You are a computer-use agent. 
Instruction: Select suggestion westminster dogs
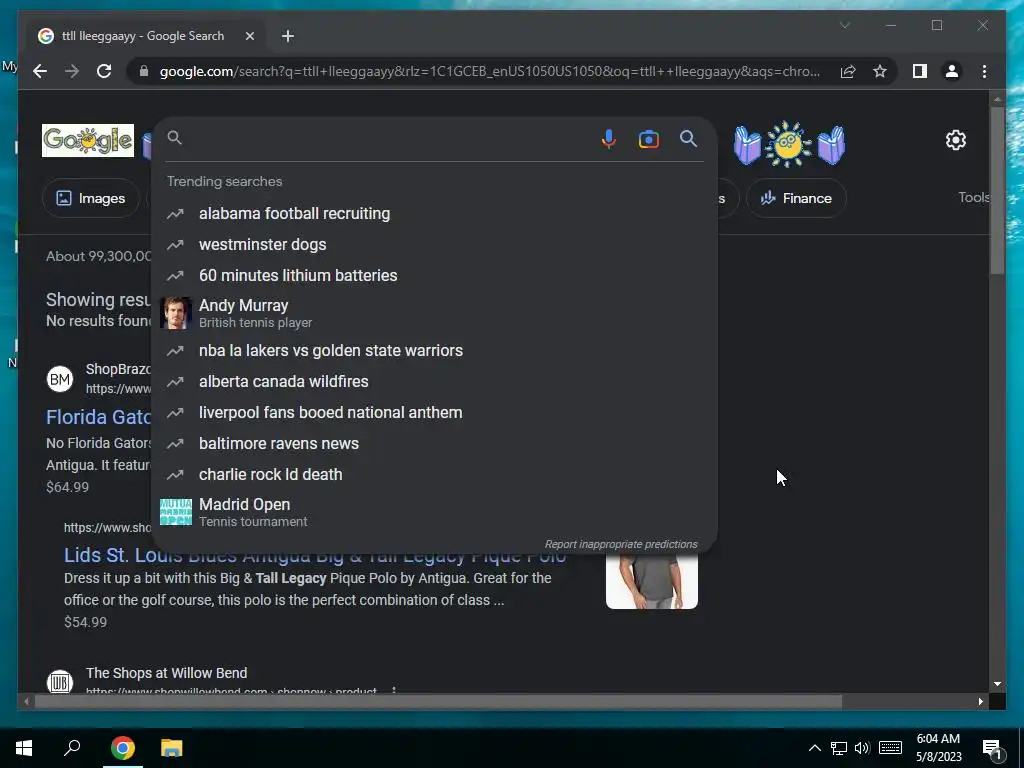click(x=434, y=244)
